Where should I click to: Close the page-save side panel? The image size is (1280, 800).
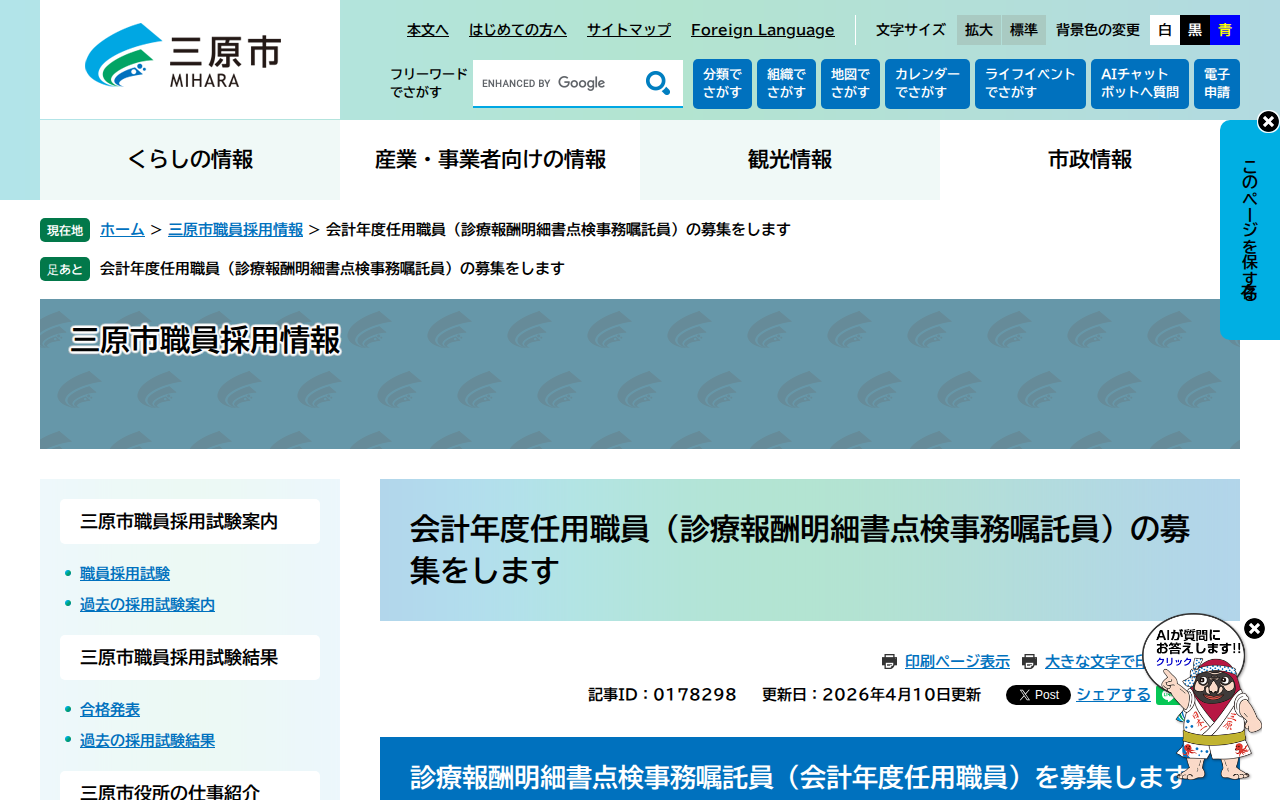coord(1268,122)
